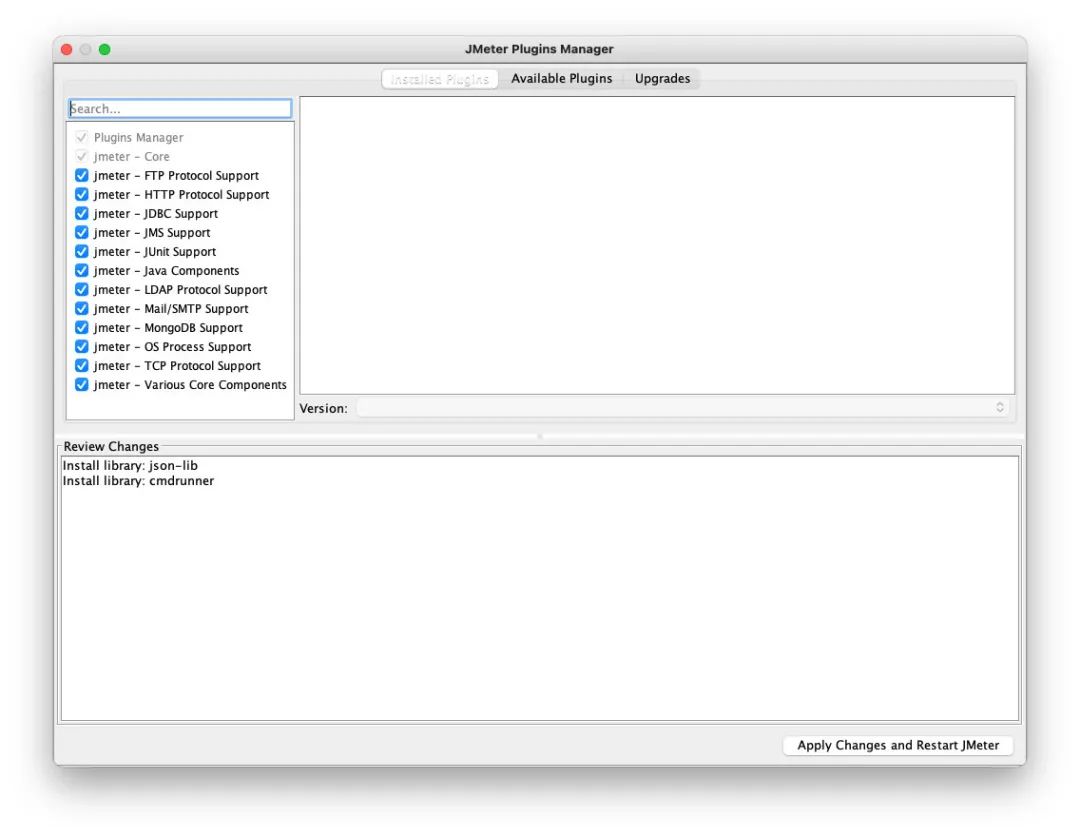
Task: Select the 'jmeter - HTTP Protocol Support' row label
Action: point(182,195)
